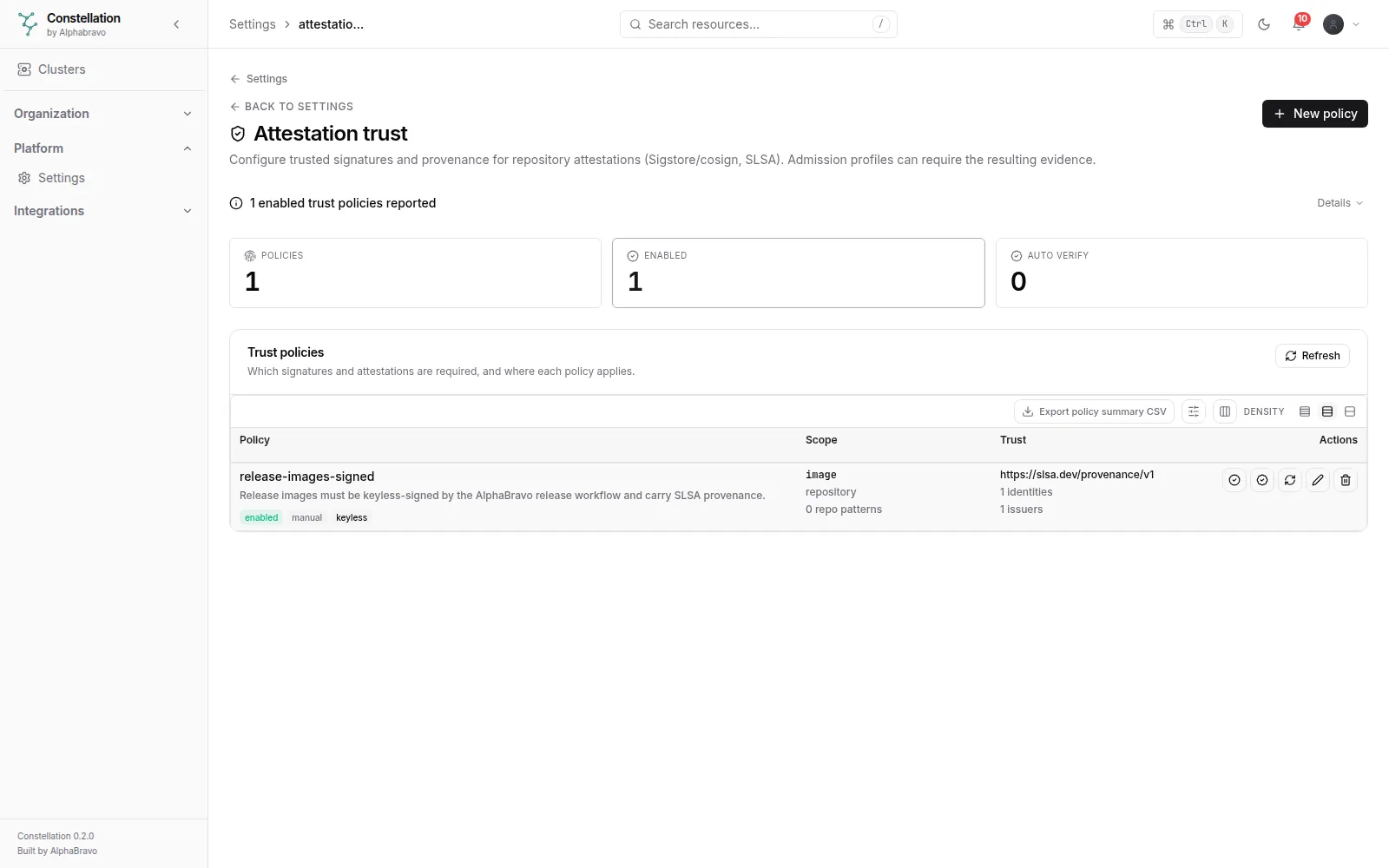Click the Trust column header
1389x868 pixels.
pyautogui.click(x=1013, y=440)
